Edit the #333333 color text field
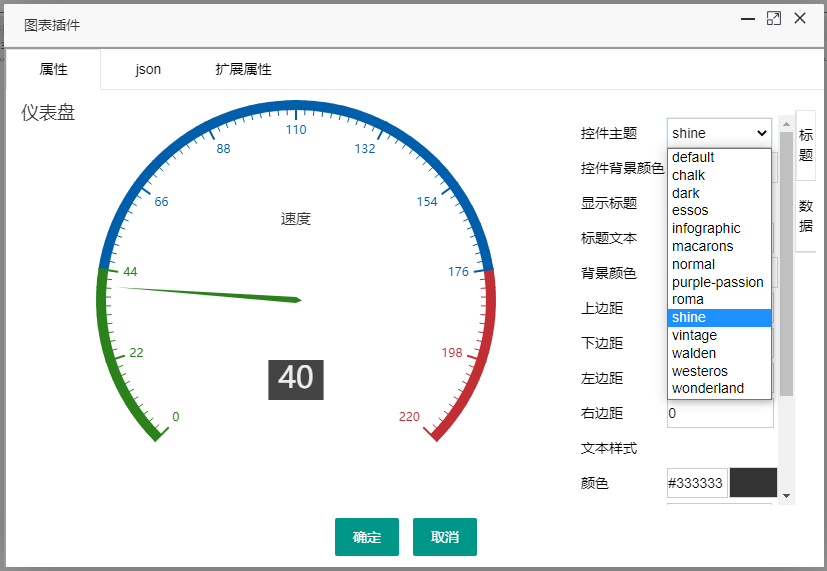The image size is (827, 571). (x=697, y=482)
